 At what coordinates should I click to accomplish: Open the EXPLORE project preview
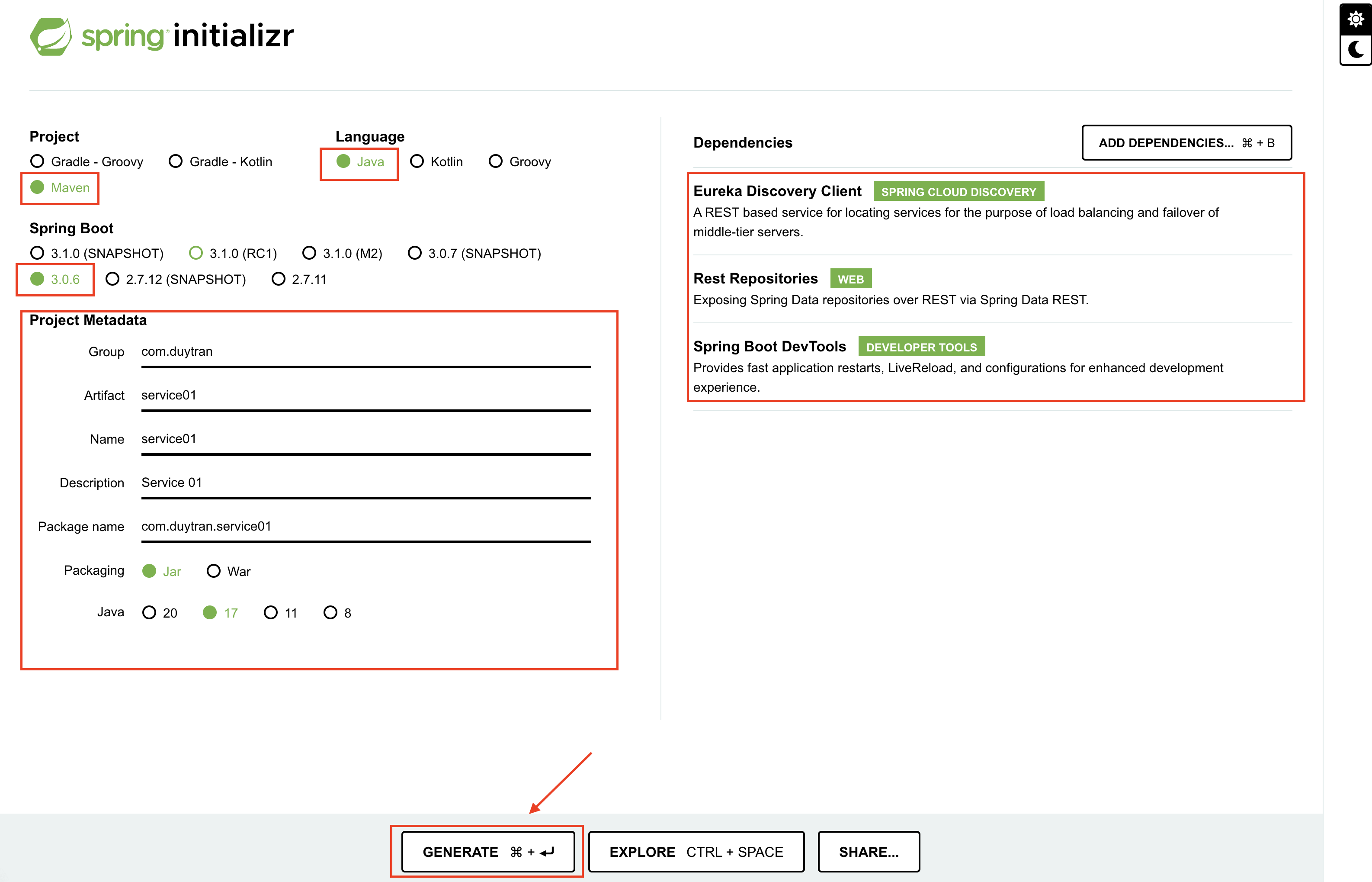point(696,852)
